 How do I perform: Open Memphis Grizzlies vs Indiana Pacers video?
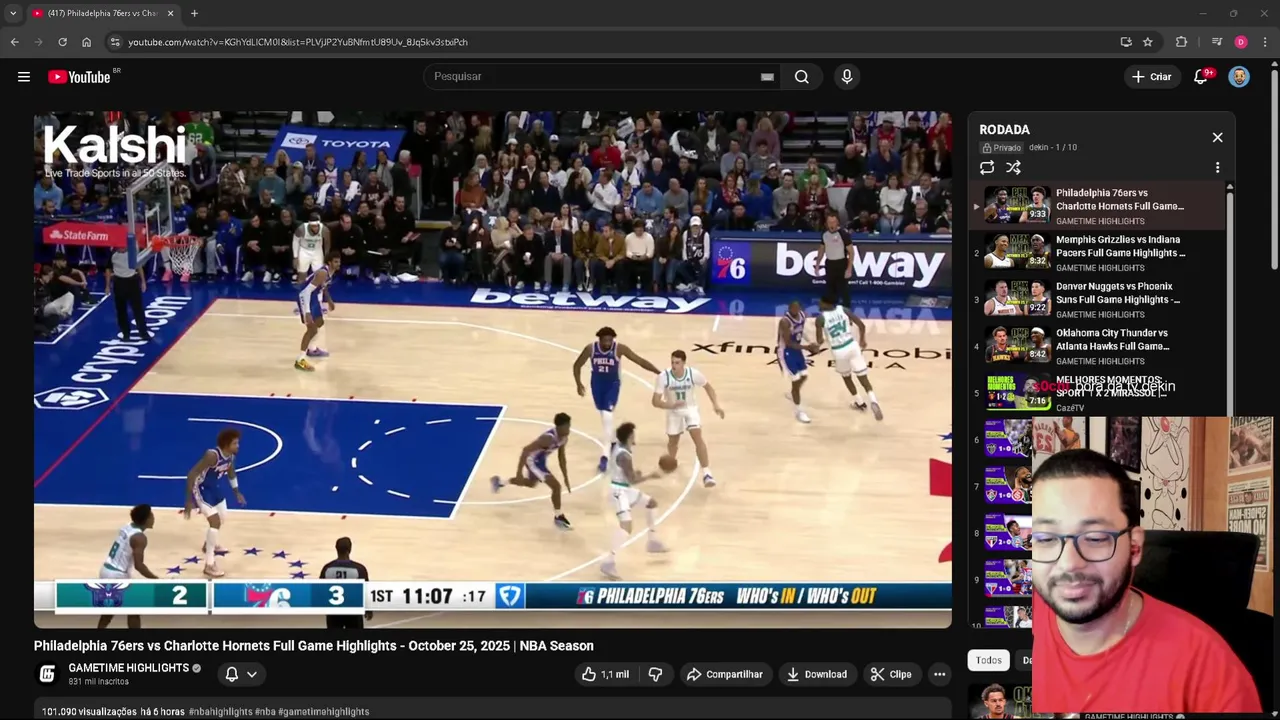coord(1095,253)
